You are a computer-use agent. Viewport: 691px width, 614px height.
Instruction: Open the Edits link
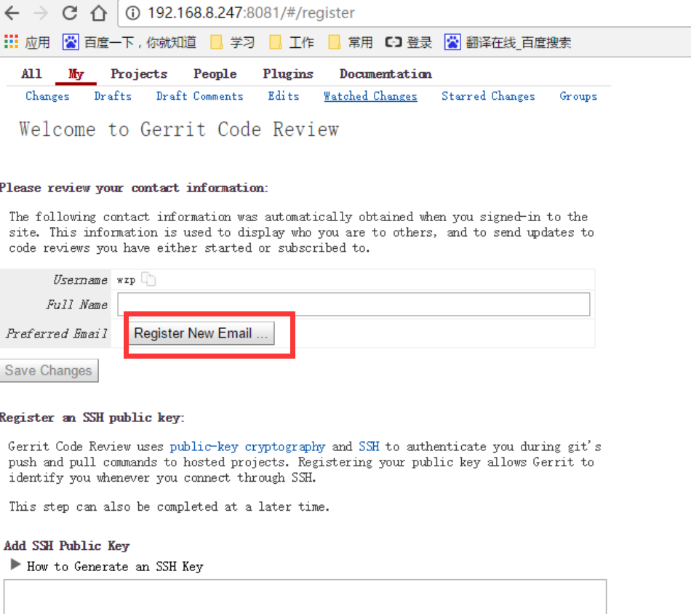pos(283,96)
